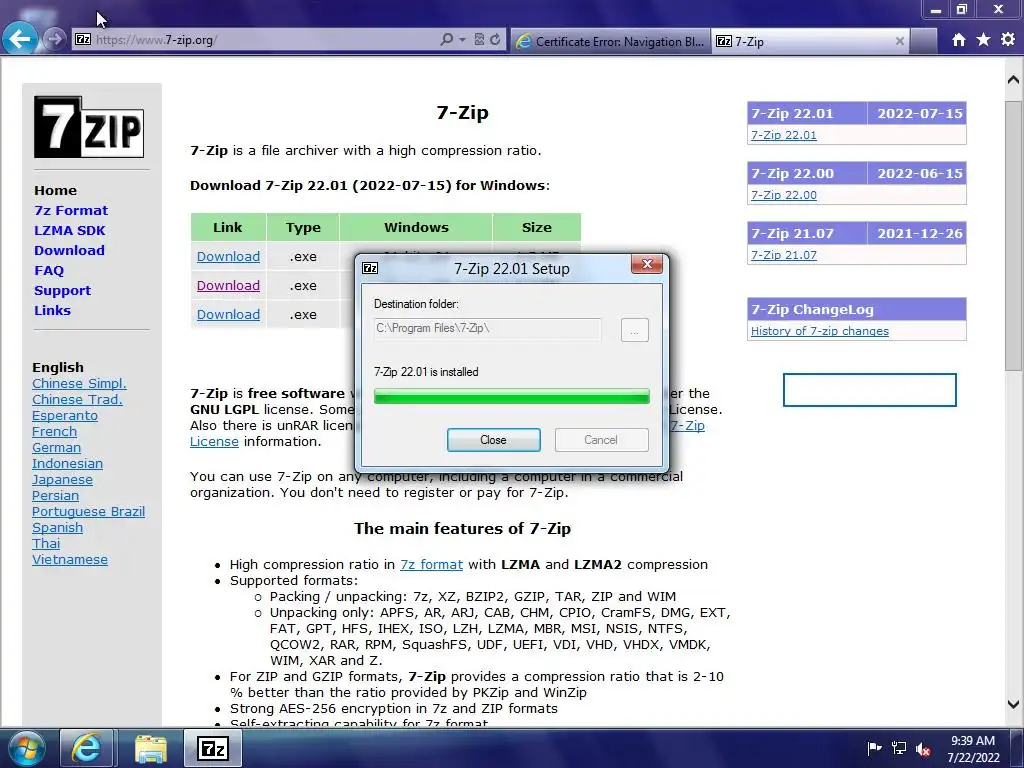Open the FAQ sidebar link
Image resolution: width=1024 pixels, height=768 pixels.
click(49, 270)
